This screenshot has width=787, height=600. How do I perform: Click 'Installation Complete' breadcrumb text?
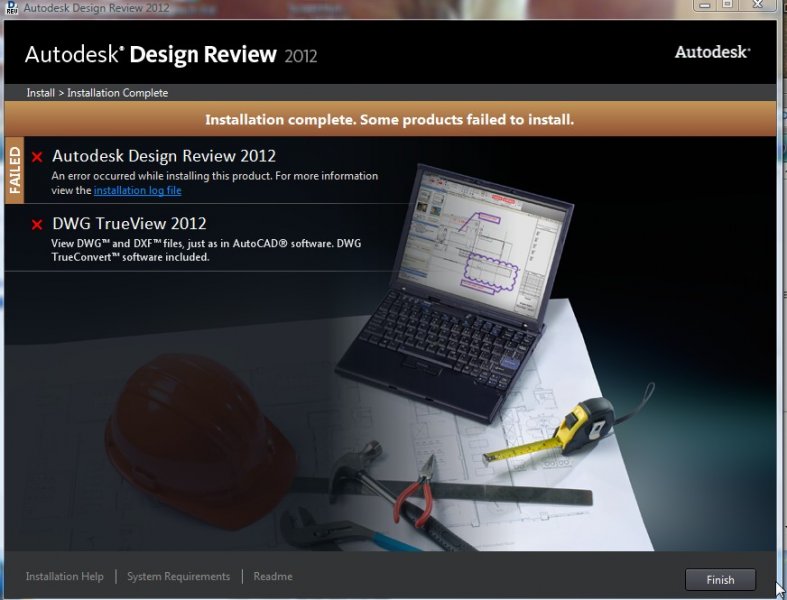click(117, 93)
